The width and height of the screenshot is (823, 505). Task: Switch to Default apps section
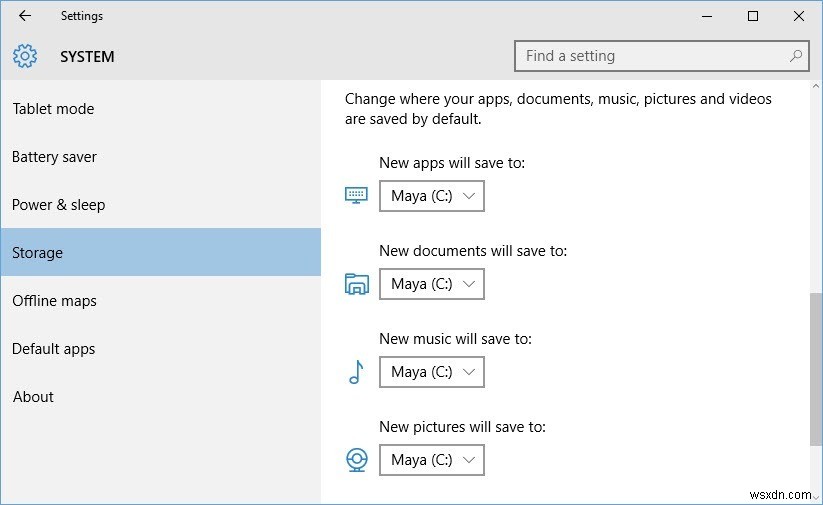tap(161, 349)
